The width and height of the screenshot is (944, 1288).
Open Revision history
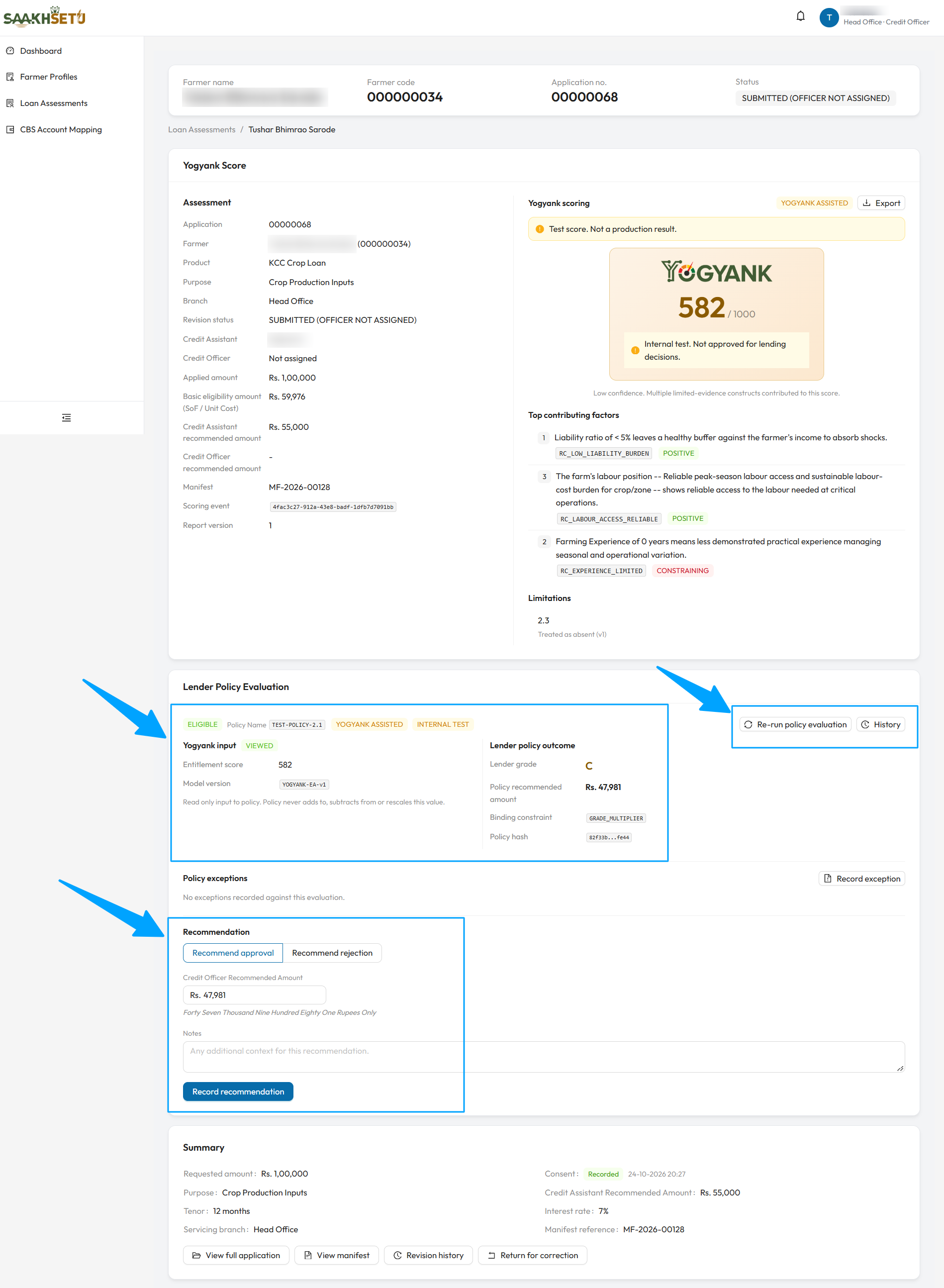click(x=429, y=1256)
